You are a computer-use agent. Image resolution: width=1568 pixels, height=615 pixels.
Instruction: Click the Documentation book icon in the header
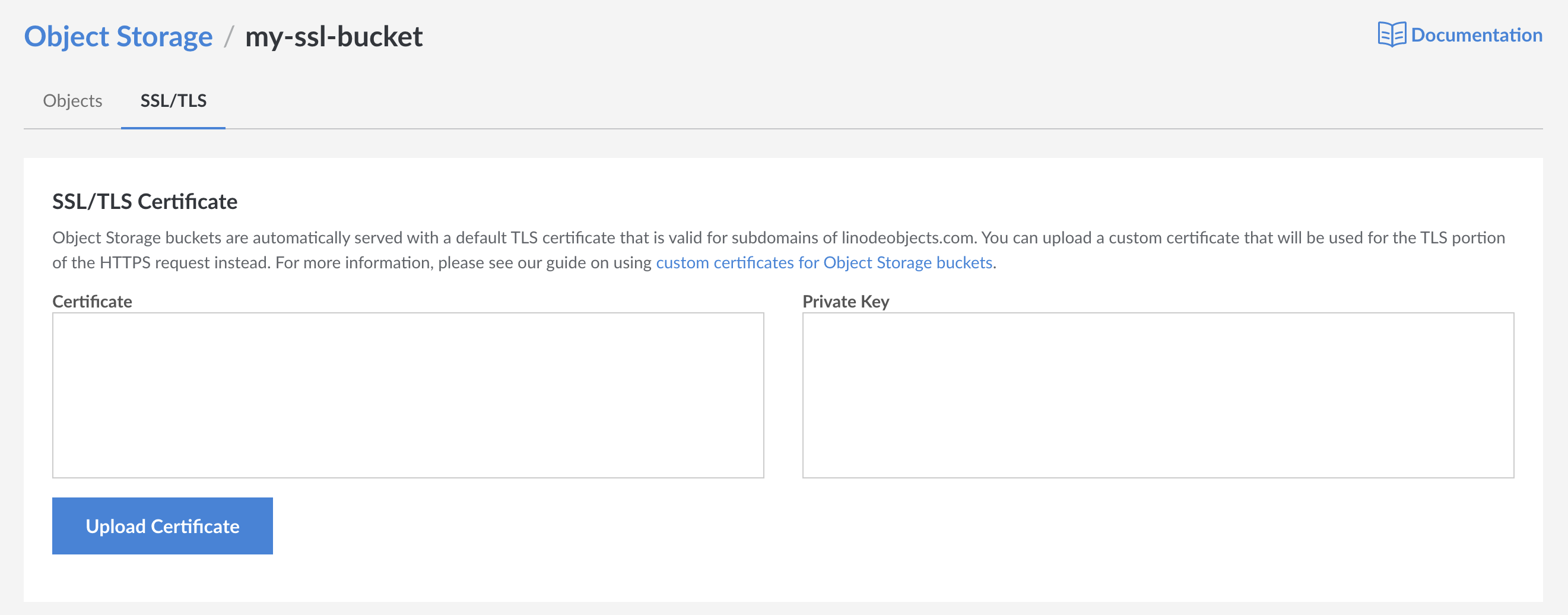[x=1394, y=34]
